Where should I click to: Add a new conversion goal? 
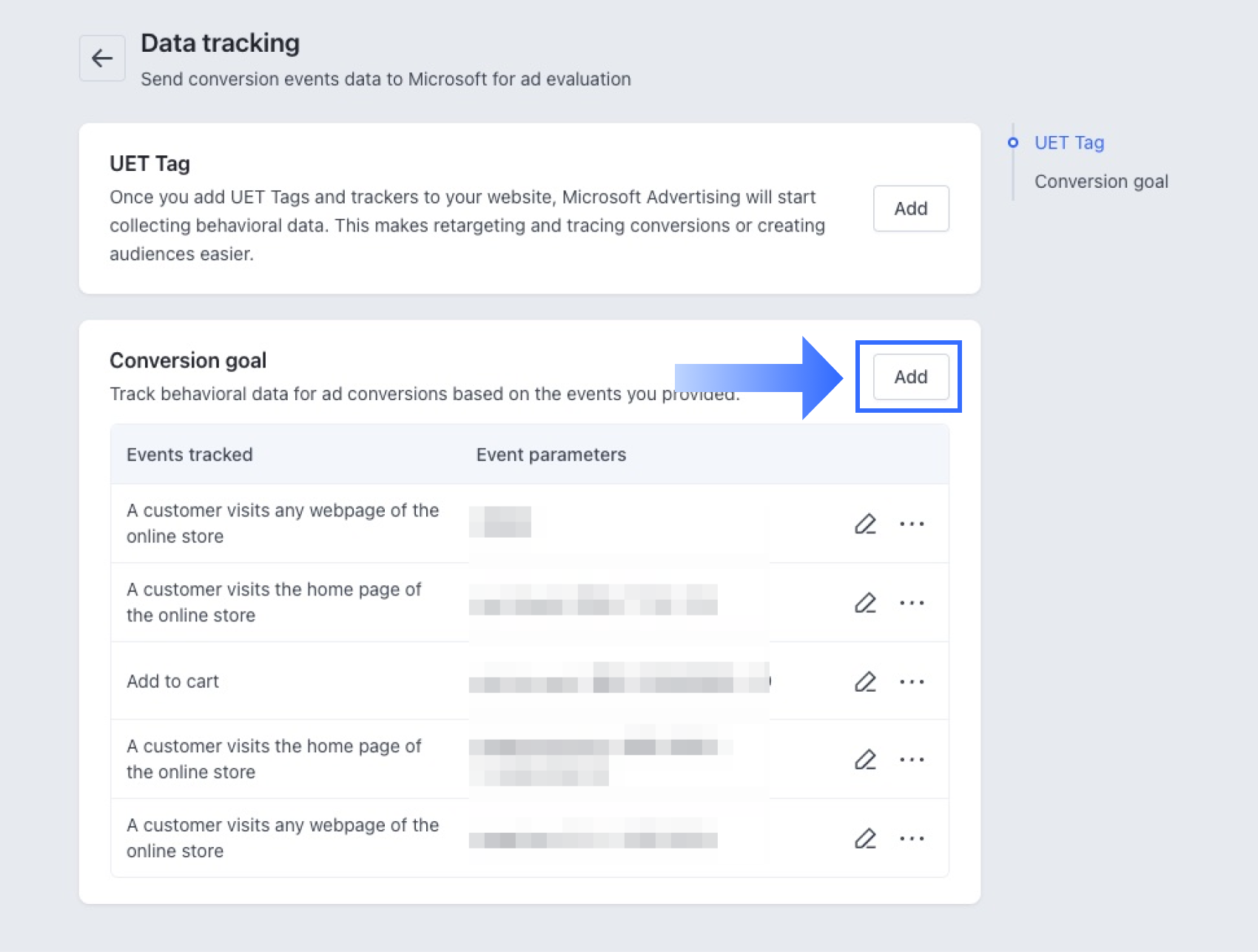tap(910, 377)
